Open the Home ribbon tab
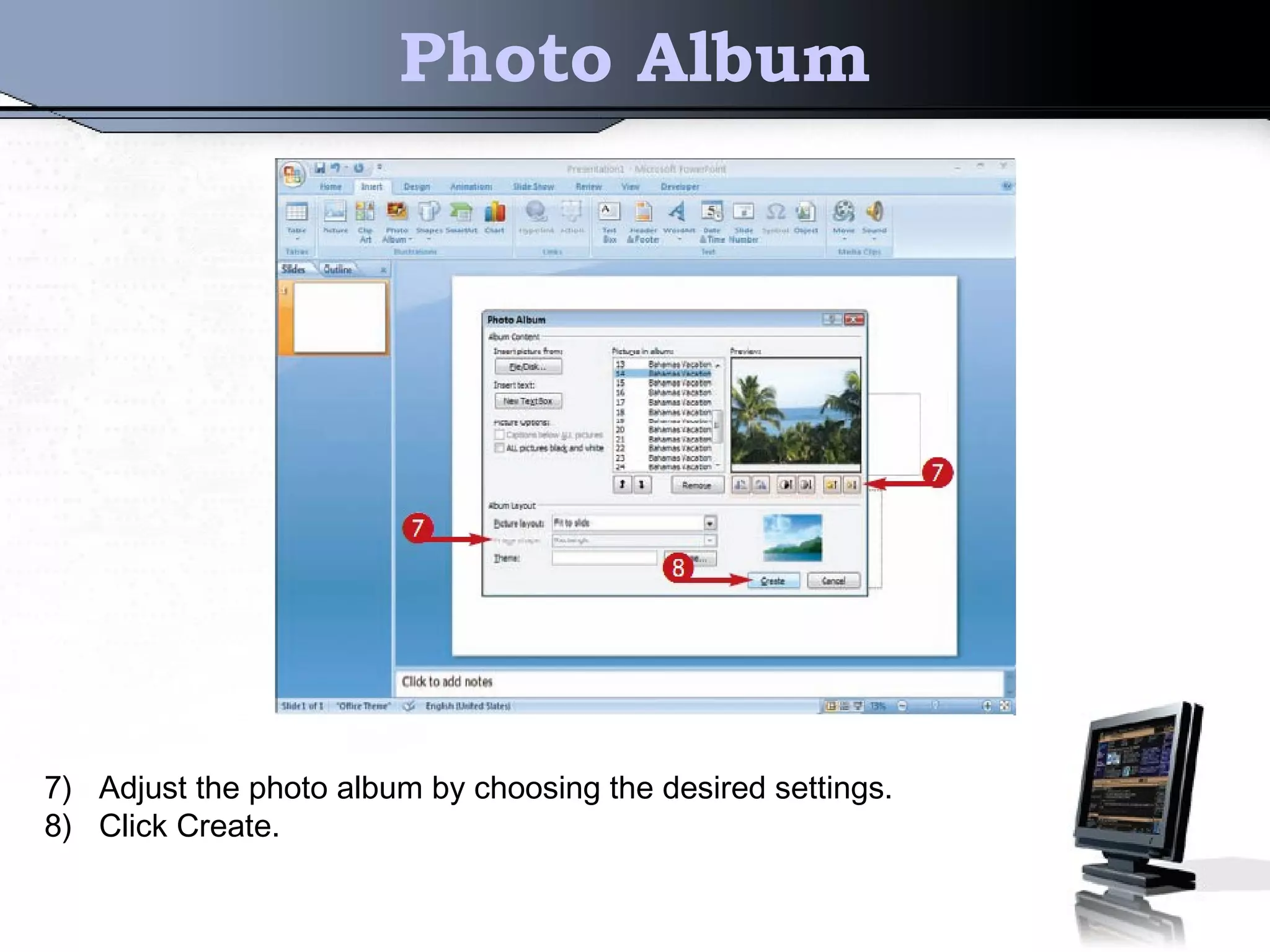 point(331,187)
